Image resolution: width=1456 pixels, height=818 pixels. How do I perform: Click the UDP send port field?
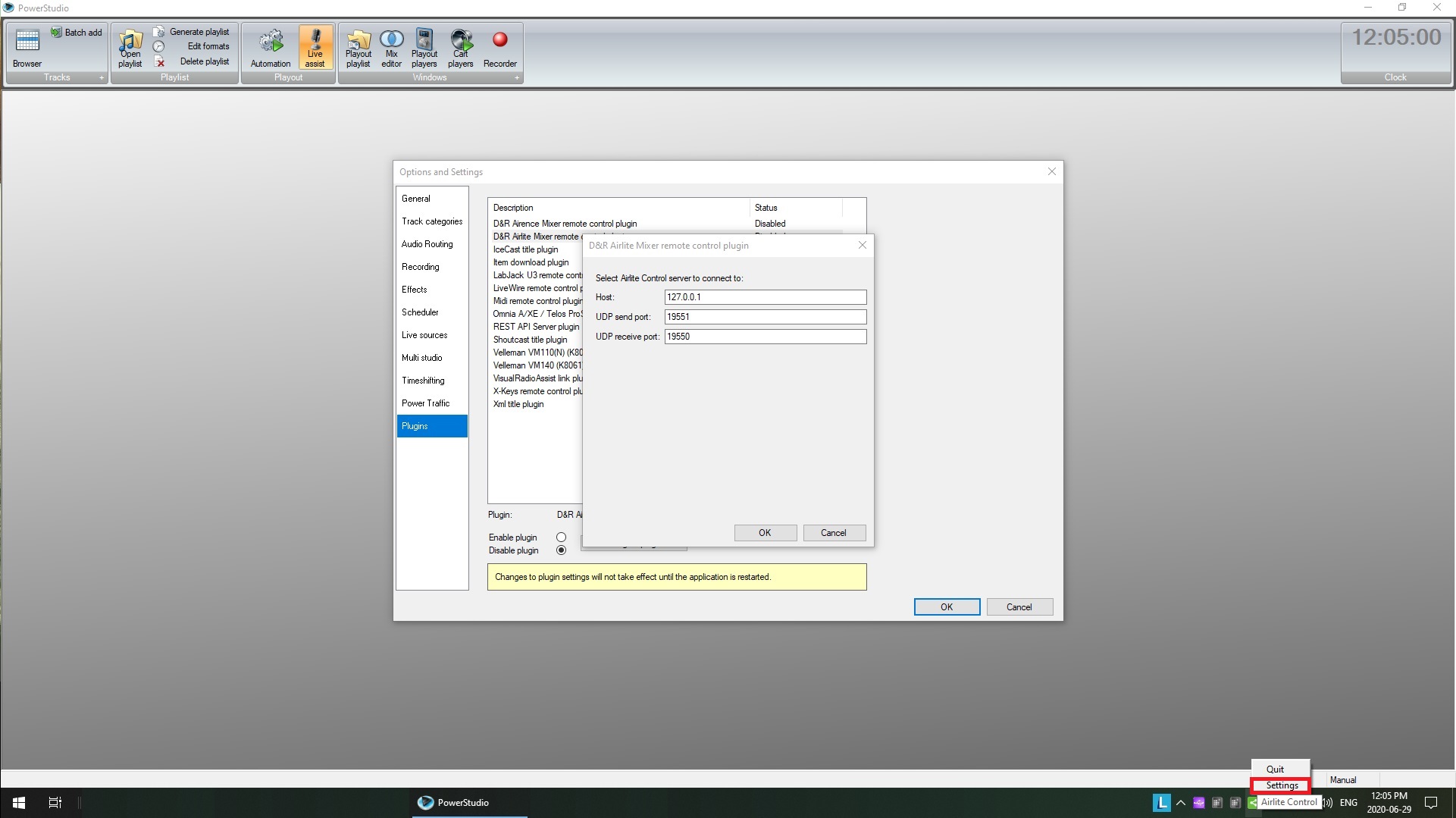click(x=765, y=317)
